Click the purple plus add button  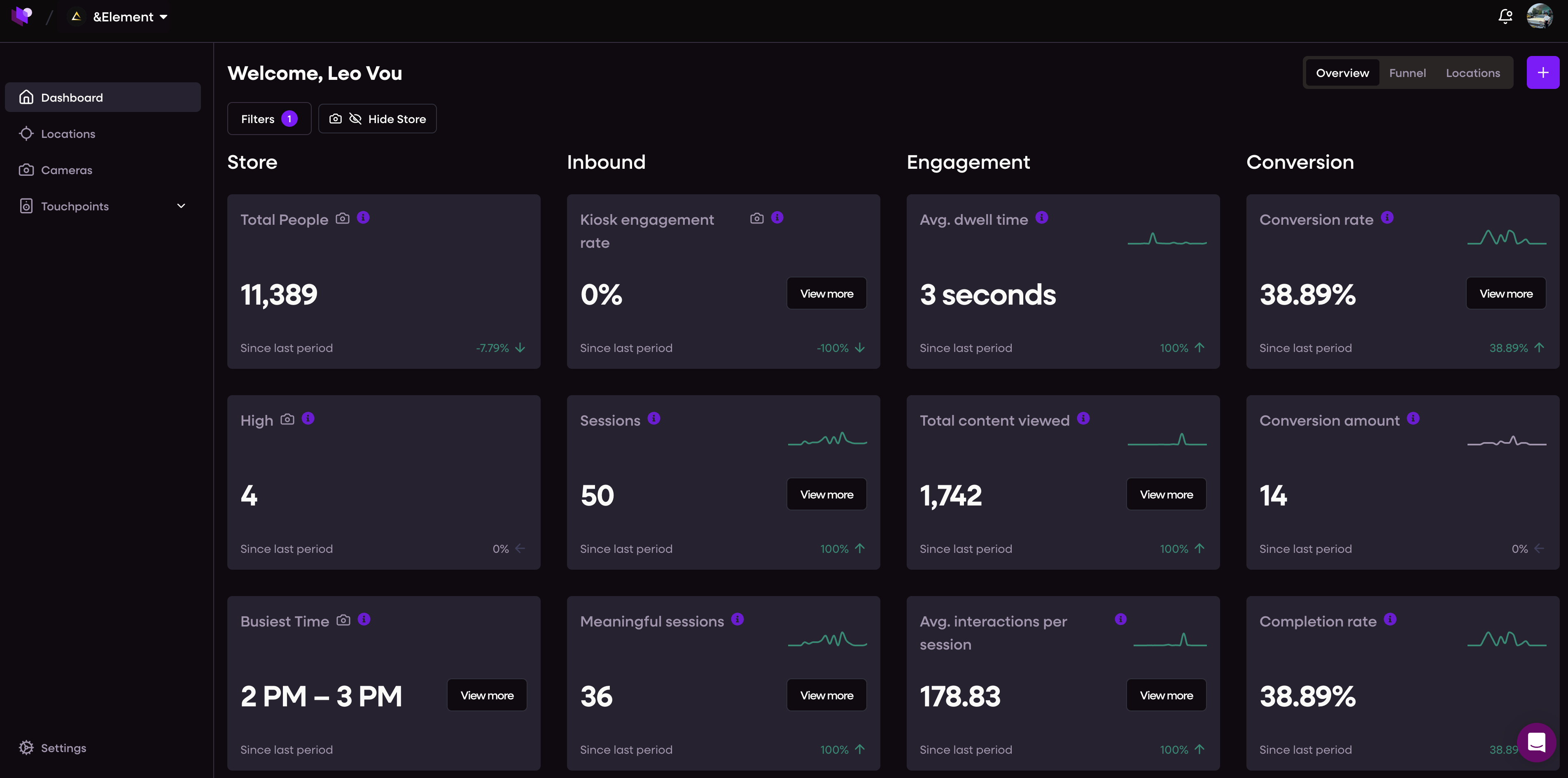coord(1542,73)
